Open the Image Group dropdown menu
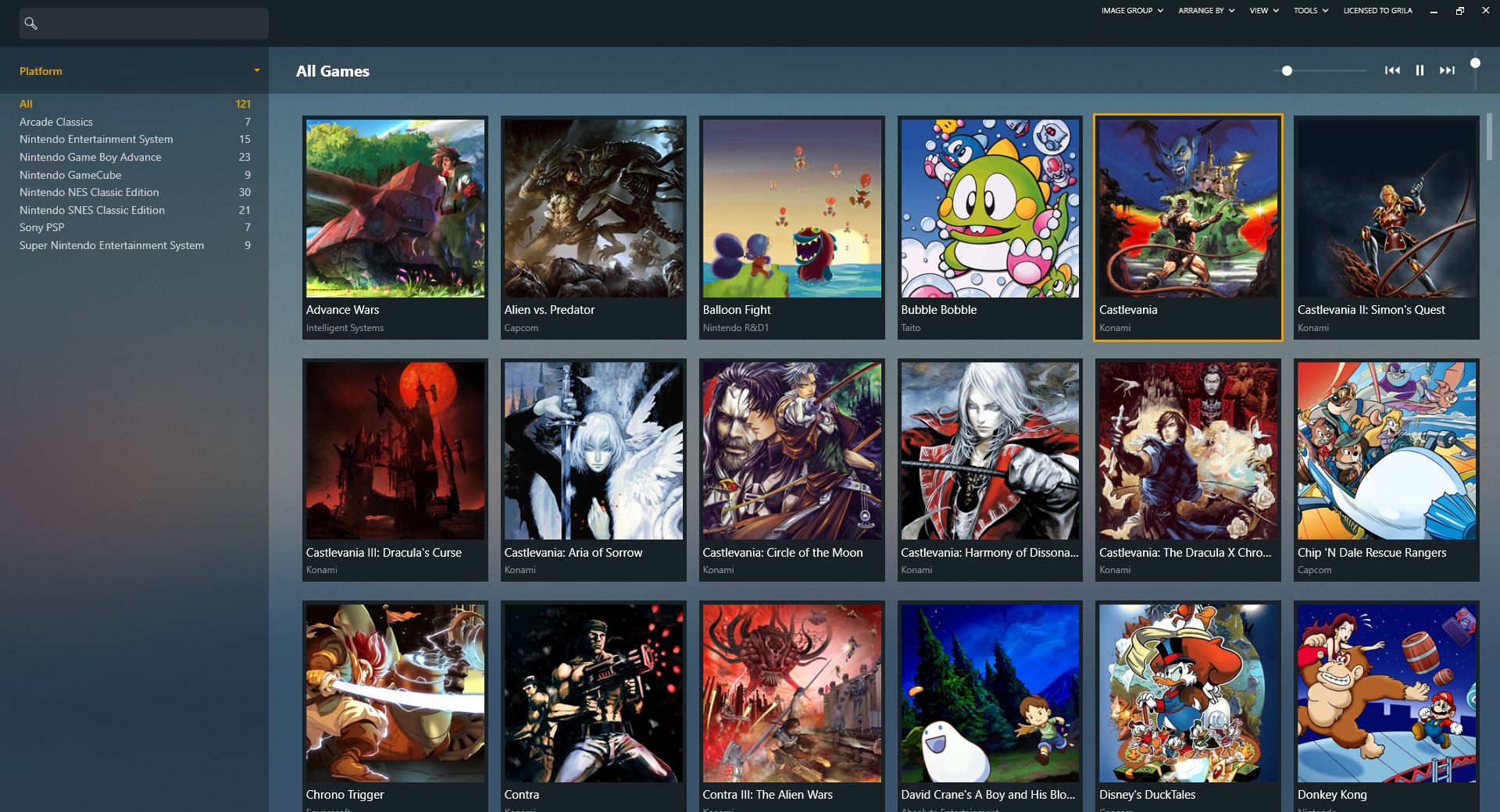 click(1132, 11)
